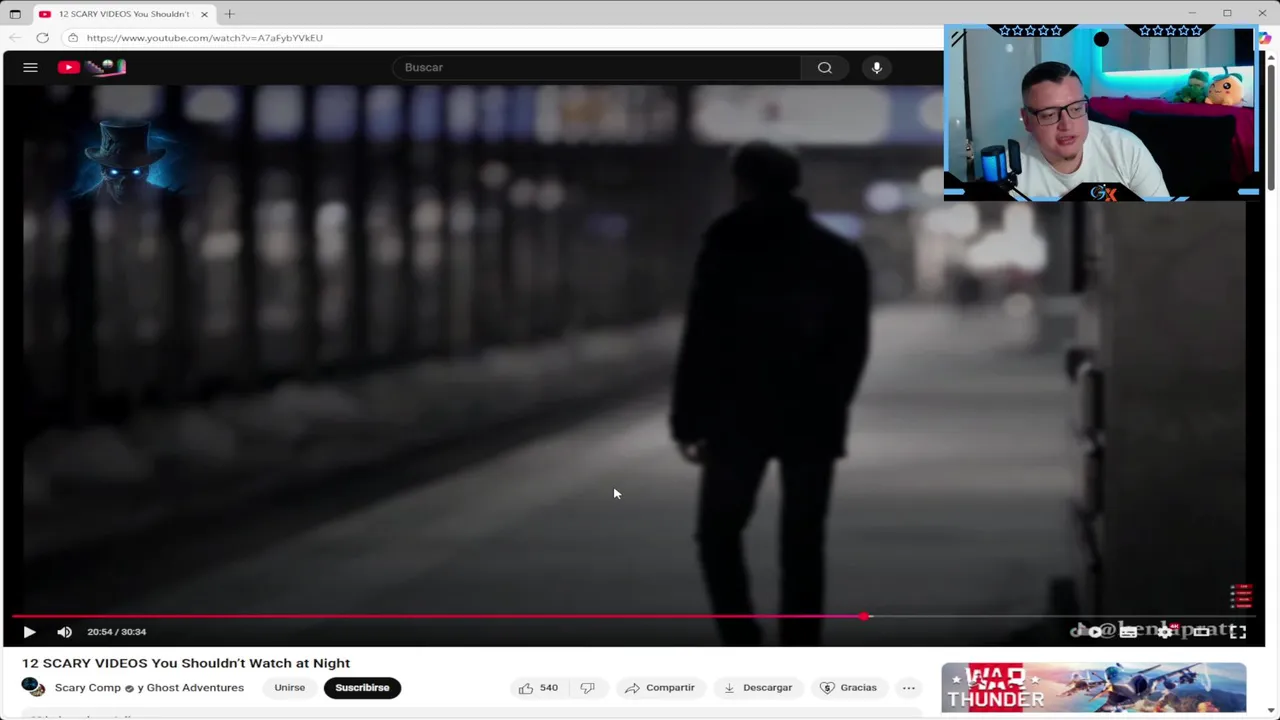Close the 12 SCARY VIDEOS tab
Screen dimensions: 1280x720
point(204,14)
